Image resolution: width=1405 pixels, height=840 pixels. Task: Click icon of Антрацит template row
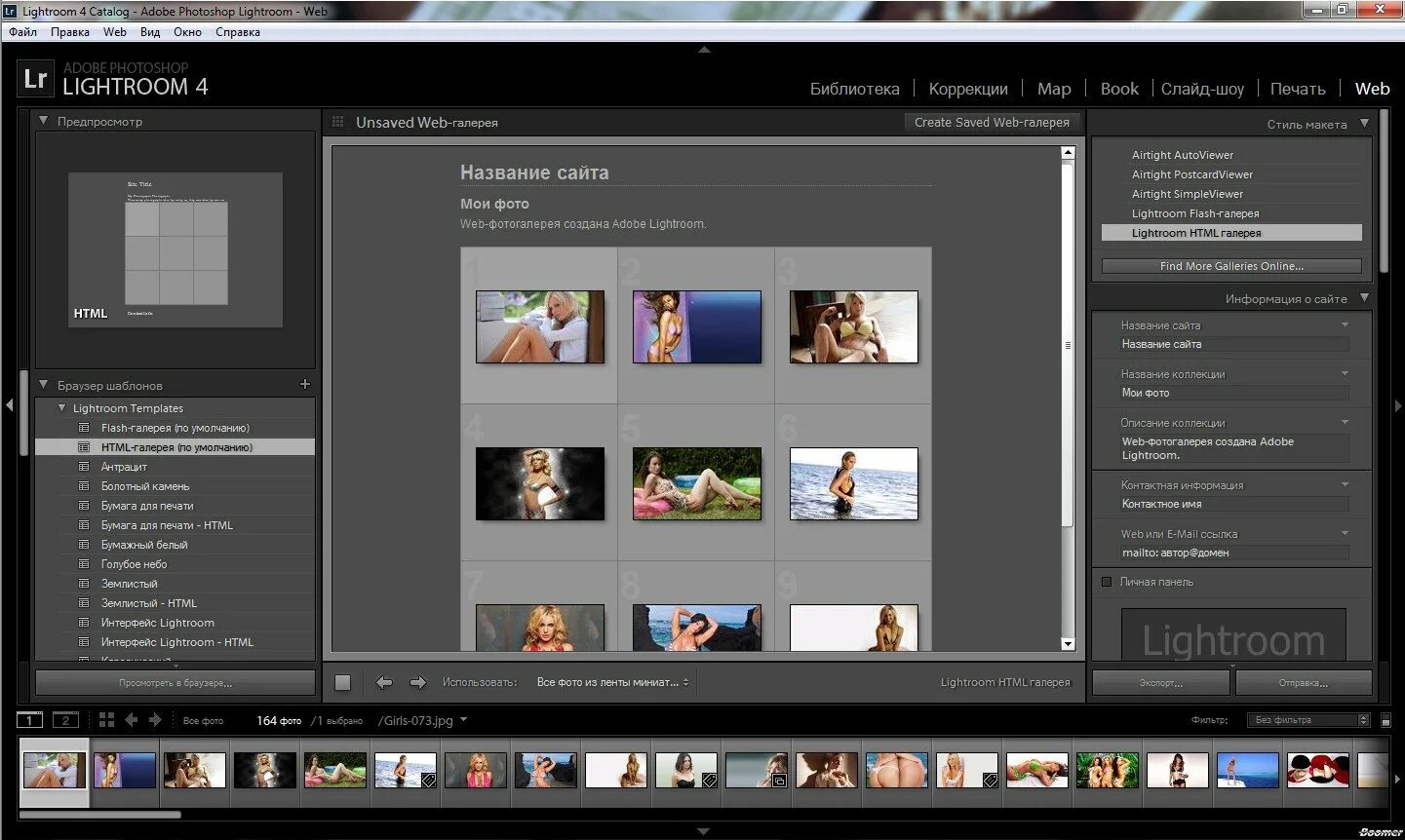click(x=84, y=467)
